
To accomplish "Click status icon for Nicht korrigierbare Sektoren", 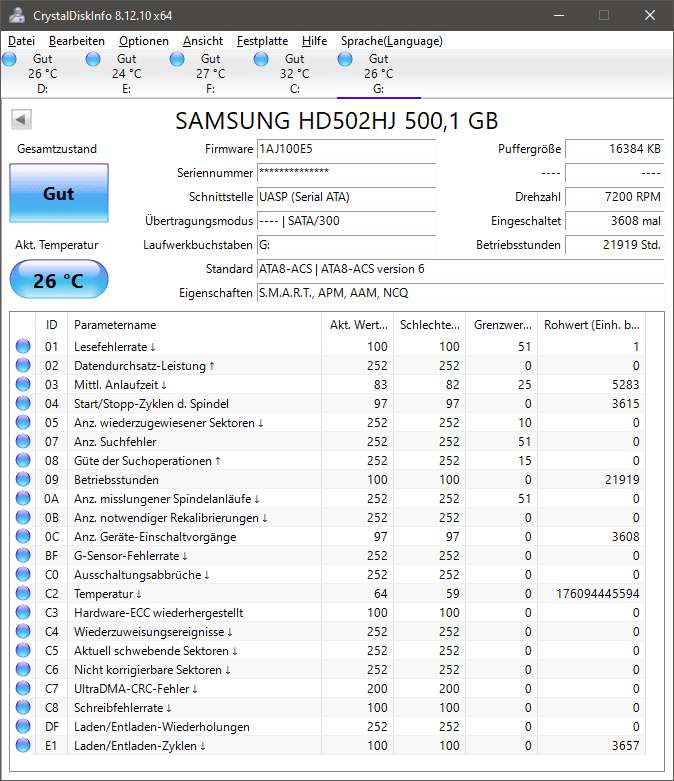I will (23, 669).
